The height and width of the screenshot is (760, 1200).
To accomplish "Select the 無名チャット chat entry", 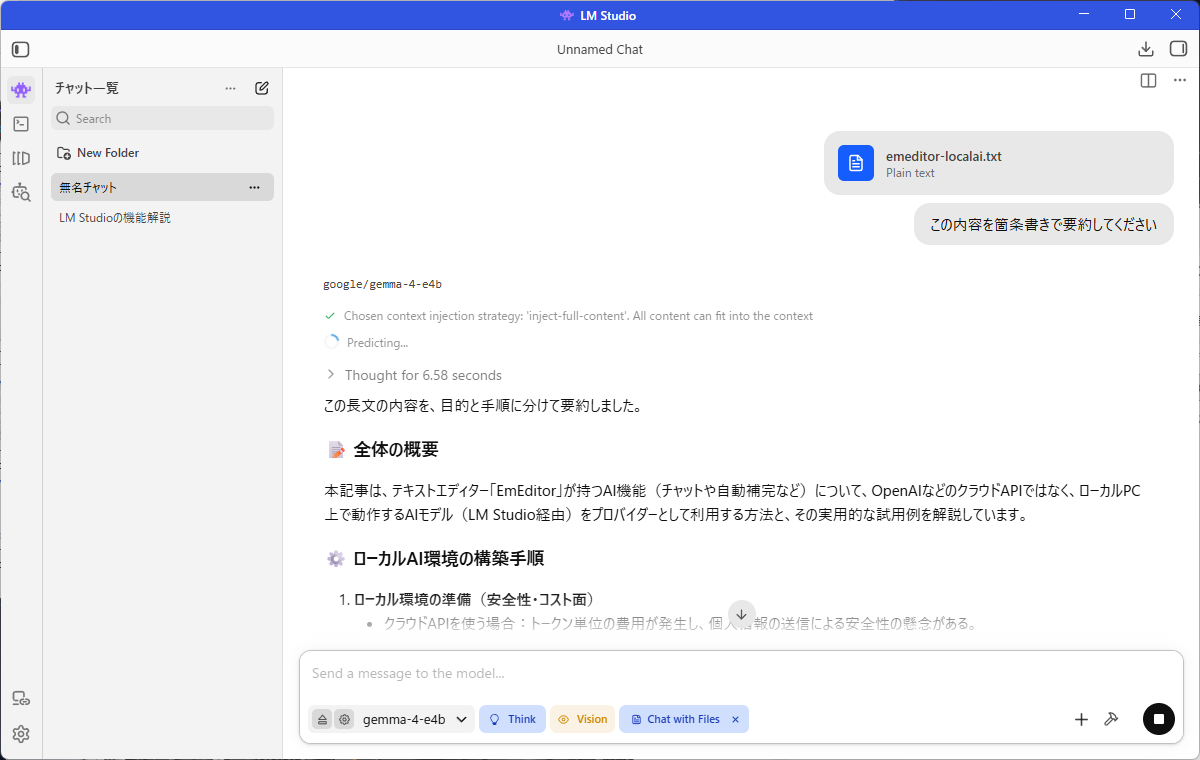I will click(x=163, y=187).
